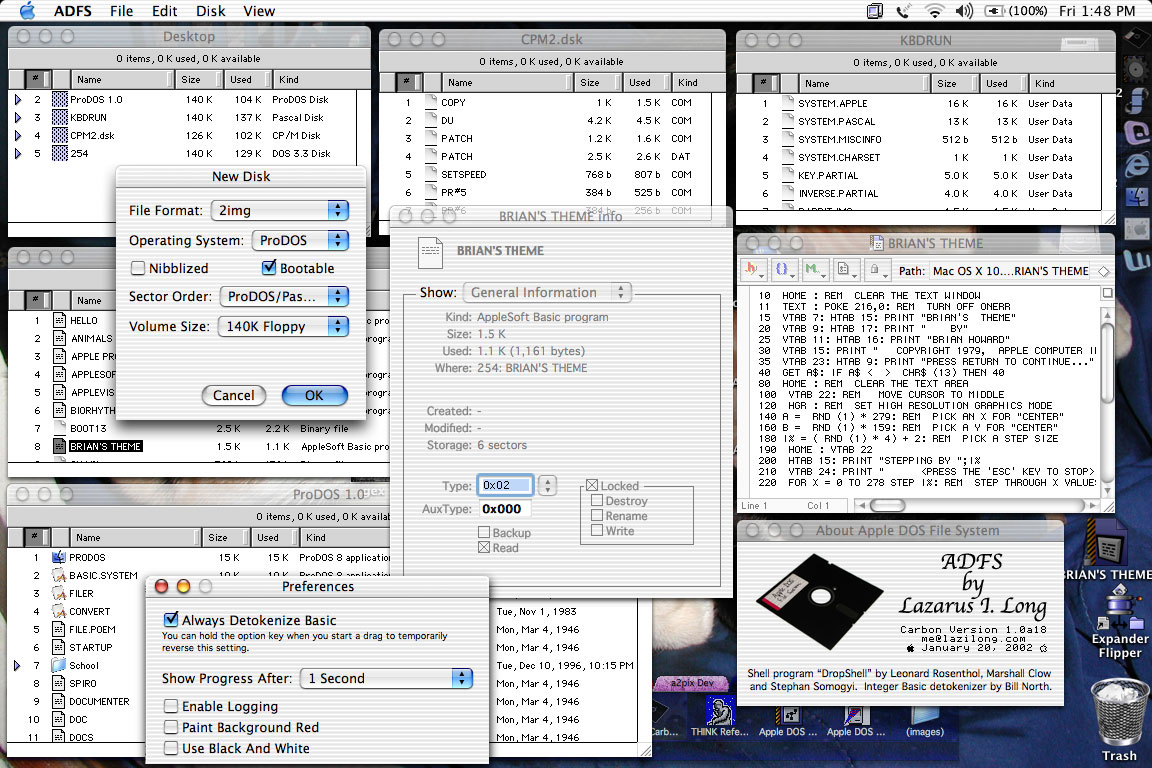Screen dimensions: 1152x768
Task: Open the script menu icon in menu bar
Action: click(875, 11)
